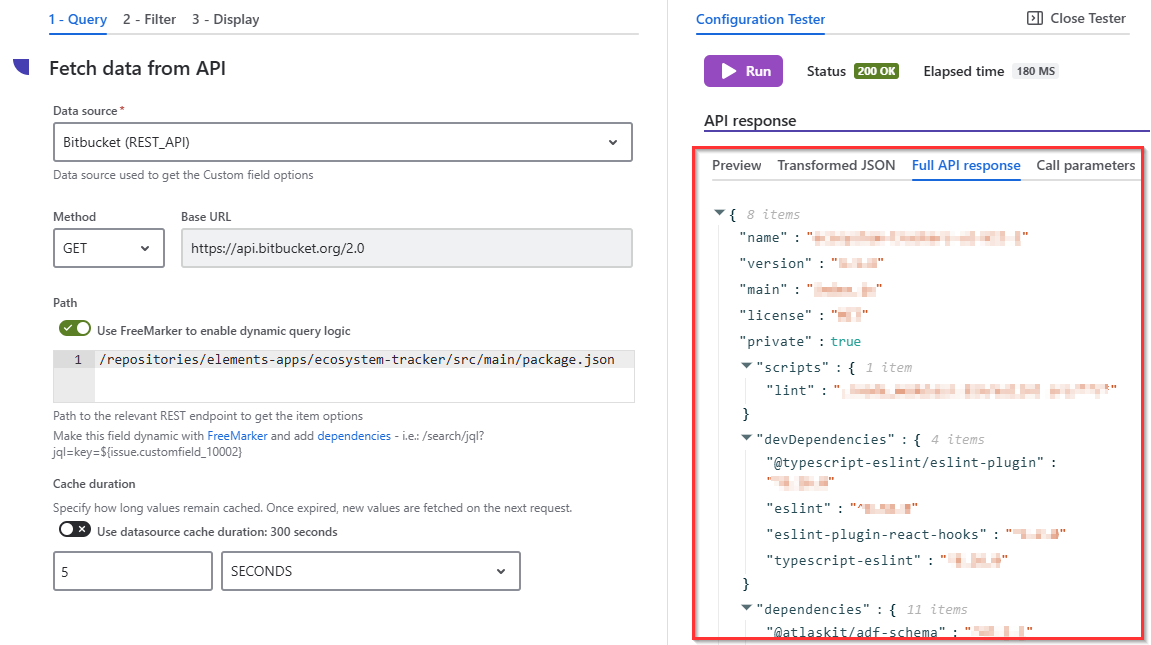Open the Data source dropdown (Bitbucket REST_API)

point(343,142)
